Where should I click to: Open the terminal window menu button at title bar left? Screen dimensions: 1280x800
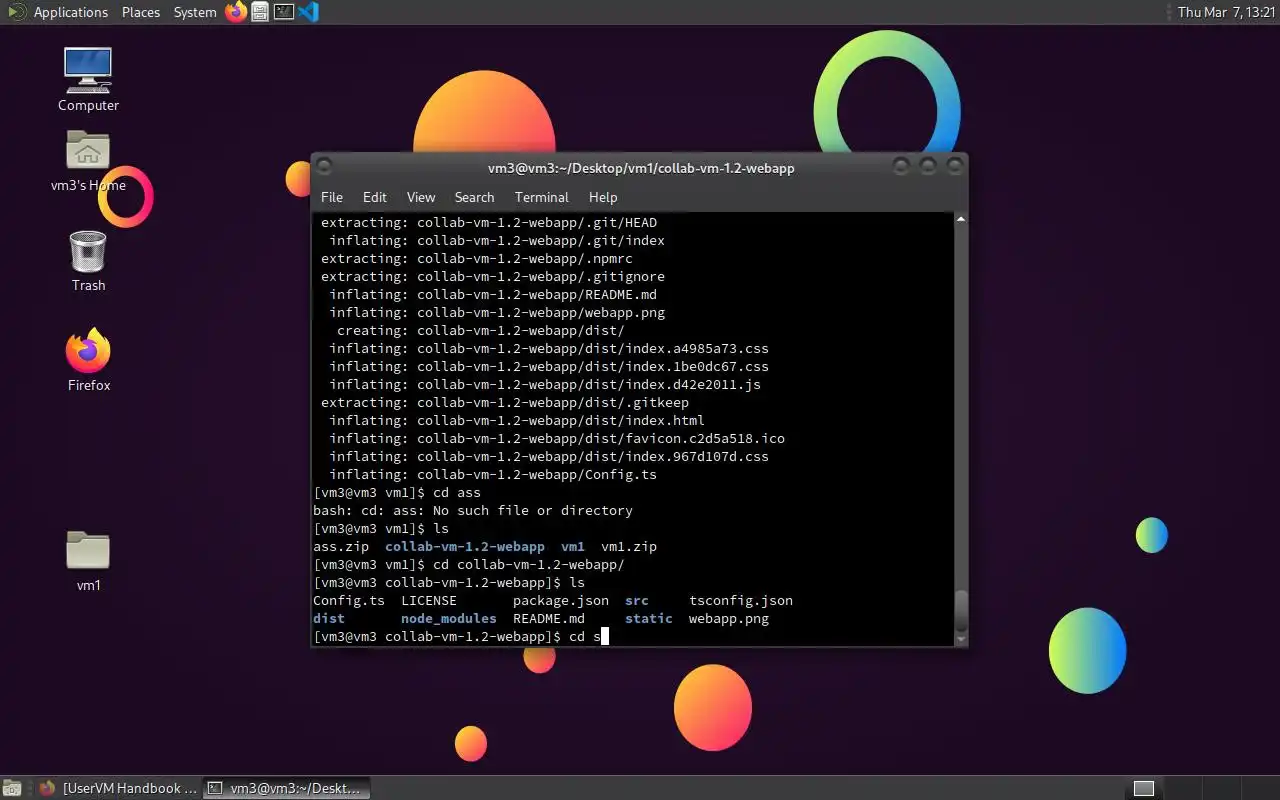(x=324, y=167)
